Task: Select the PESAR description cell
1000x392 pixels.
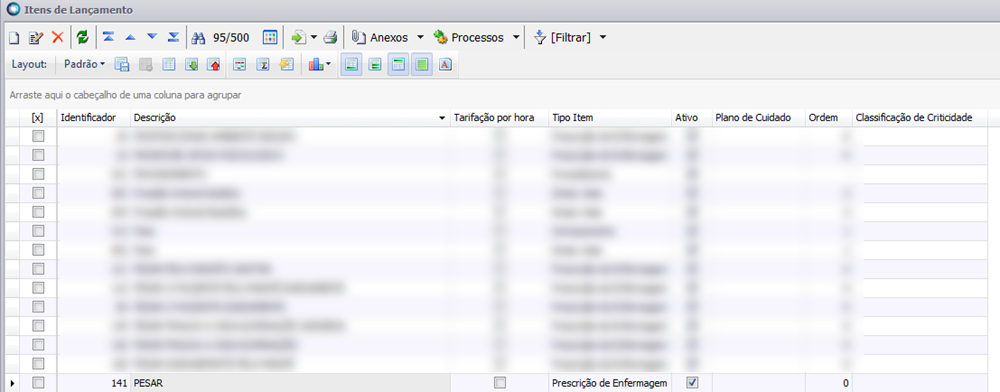Action: pyautogui.click(x=290, y=383)
